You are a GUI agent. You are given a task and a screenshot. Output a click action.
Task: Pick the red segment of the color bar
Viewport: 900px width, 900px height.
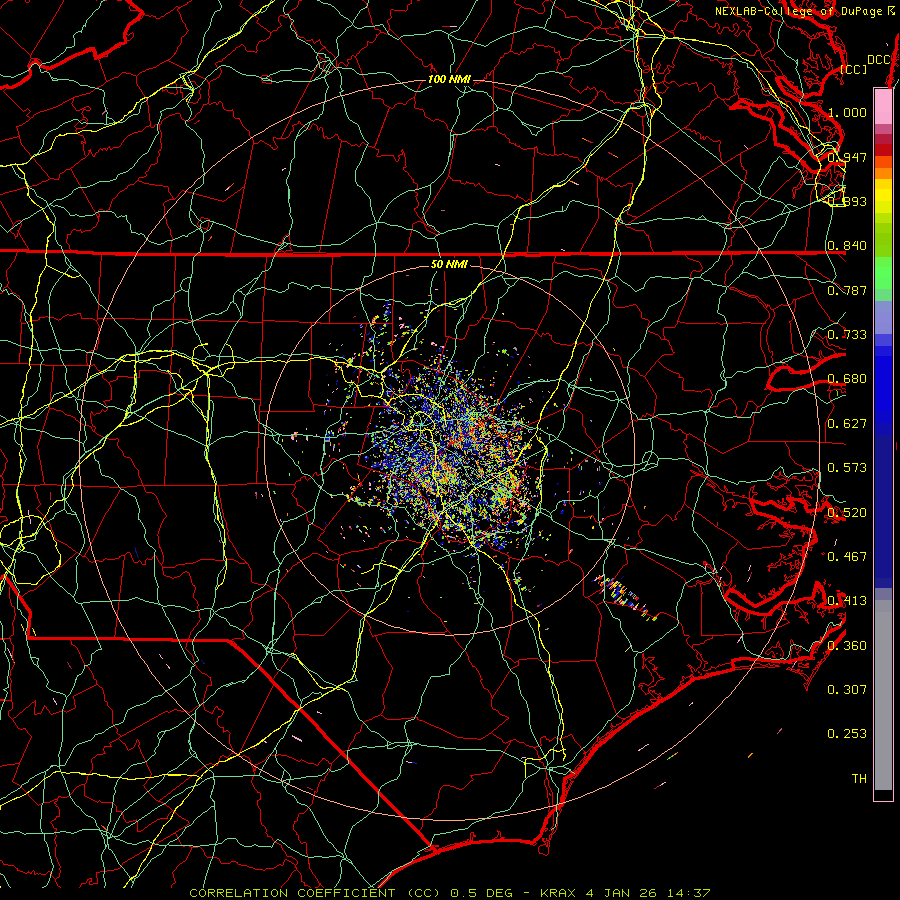(x=883, y=150)
